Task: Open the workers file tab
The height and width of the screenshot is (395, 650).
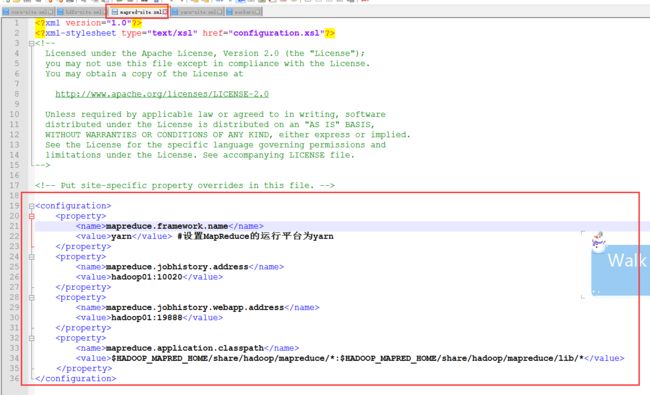Action: (x=243, y=12)
